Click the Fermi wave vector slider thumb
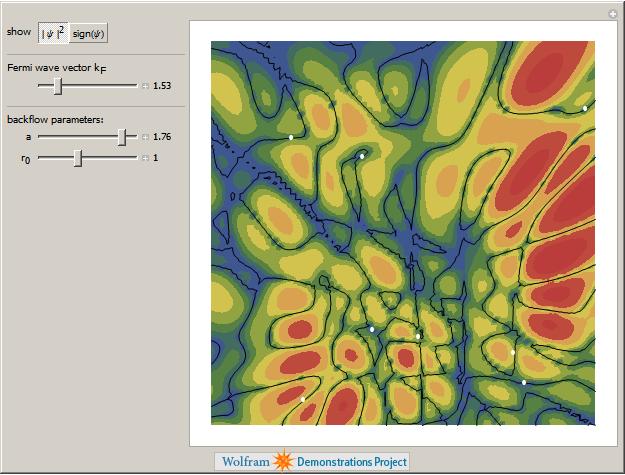The width and height of the screenshot is (625, 475). [58, 86]
